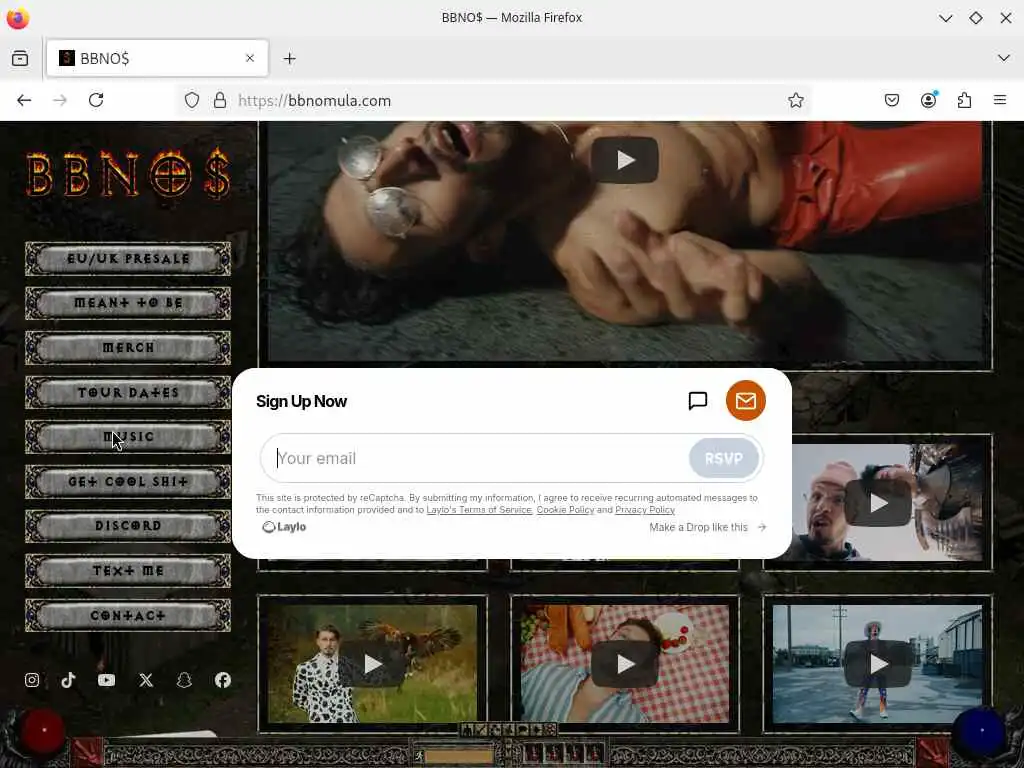Open the Laylo logo link
1024x768 pixels.
[x=284, y=527]
